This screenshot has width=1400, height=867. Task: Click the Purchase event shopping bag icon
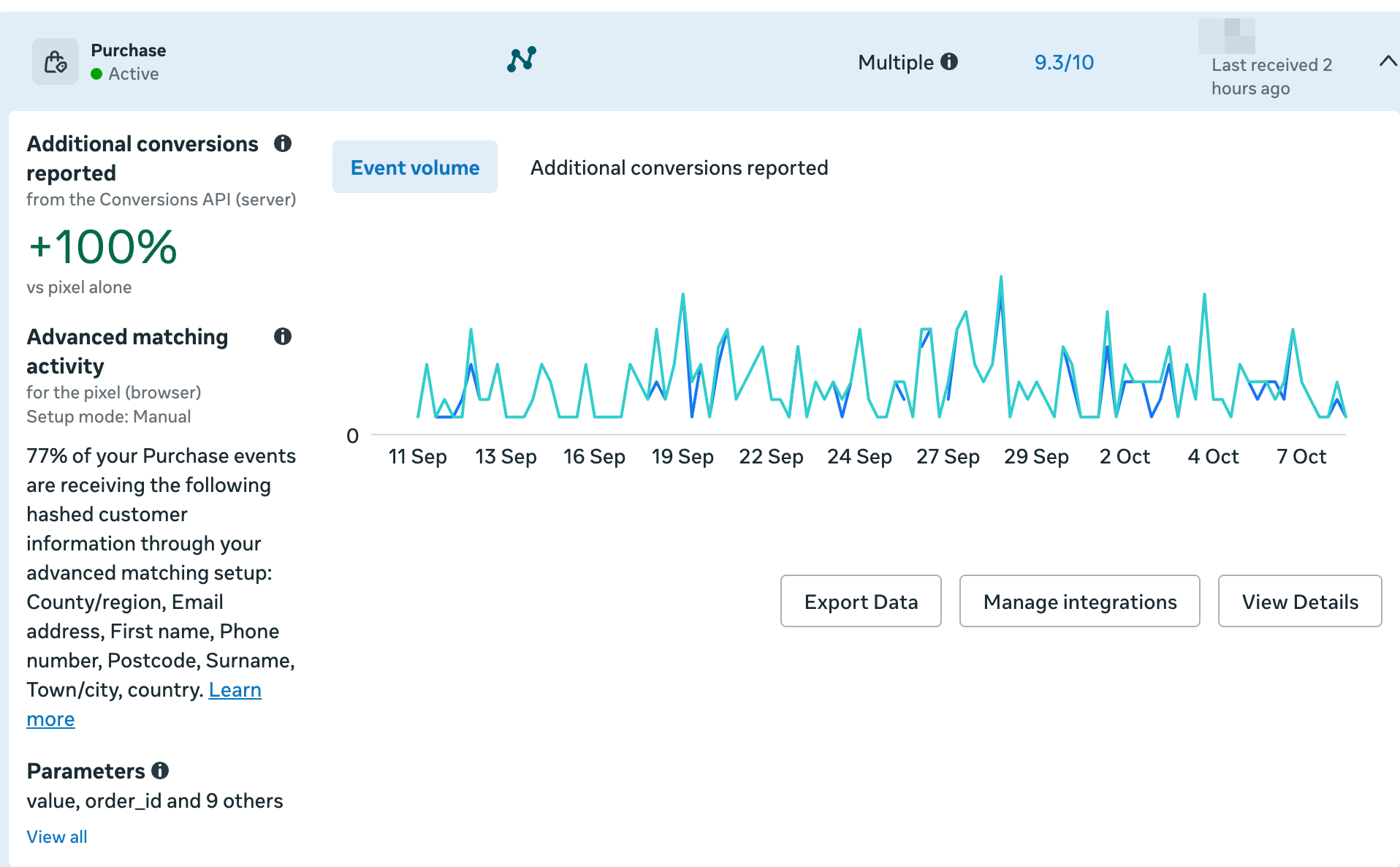click(56, 62)
